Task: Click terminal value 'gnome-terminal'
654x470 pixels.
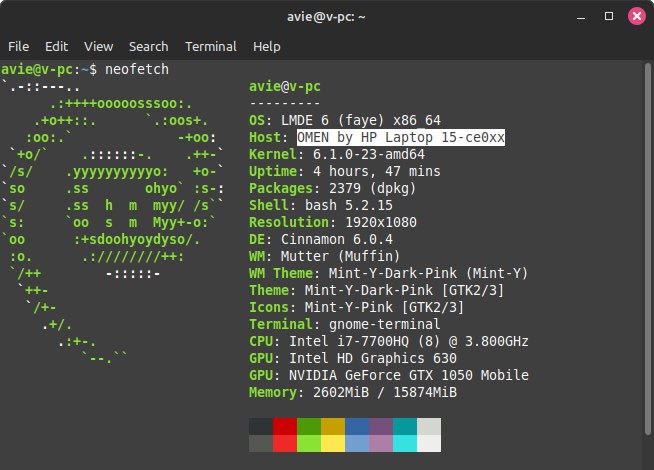Action: tap(384, 324)
